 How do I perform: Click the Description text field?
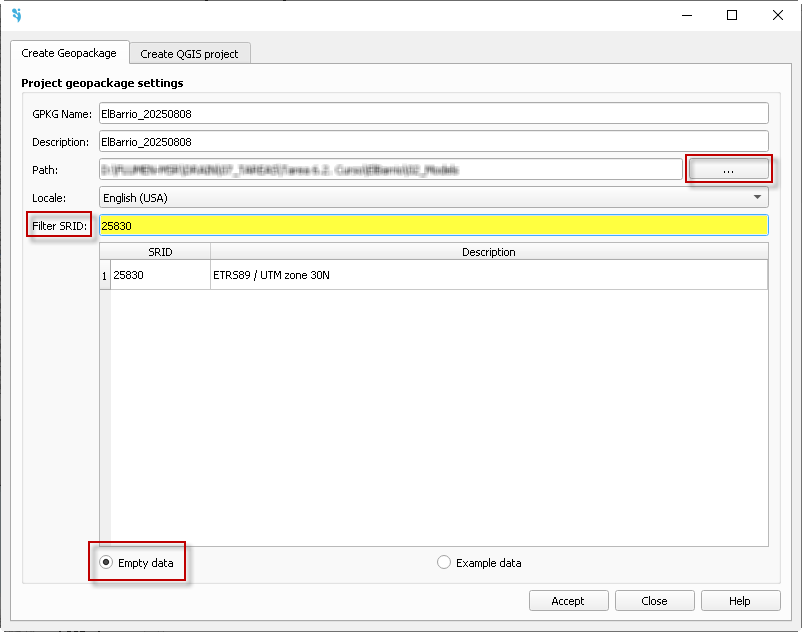click(433, 142)
